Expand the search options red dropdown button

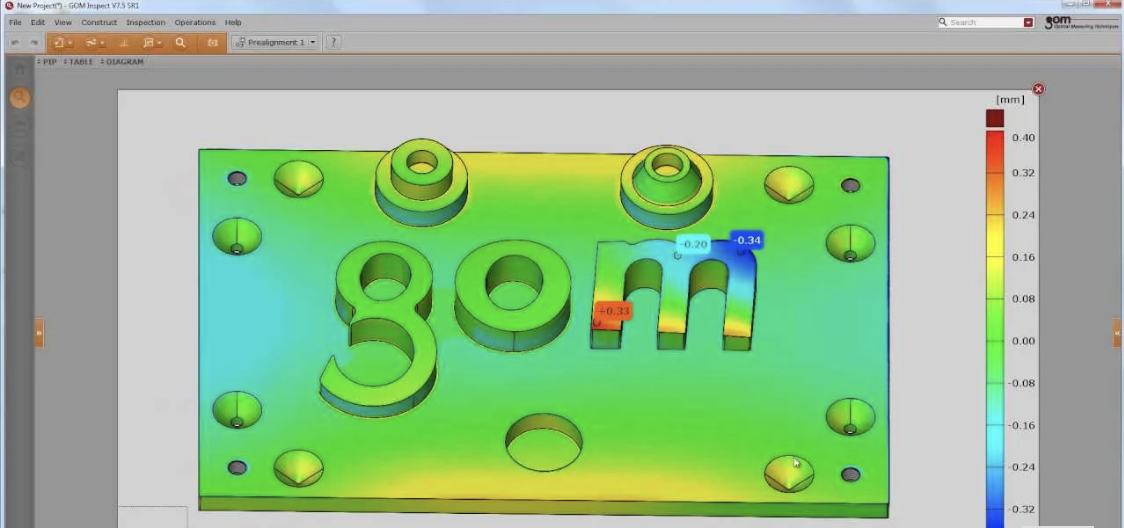point(1028,22)
